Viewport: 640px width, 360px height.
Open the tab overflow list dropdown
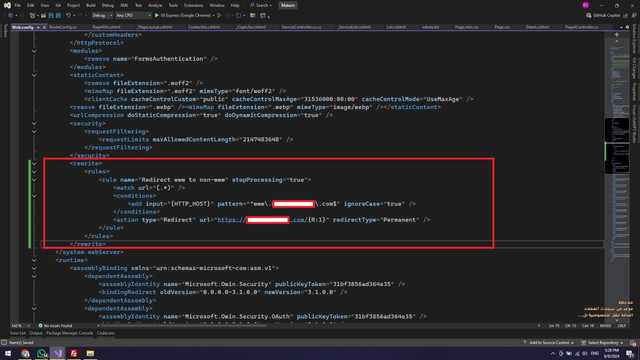point(621,27)
